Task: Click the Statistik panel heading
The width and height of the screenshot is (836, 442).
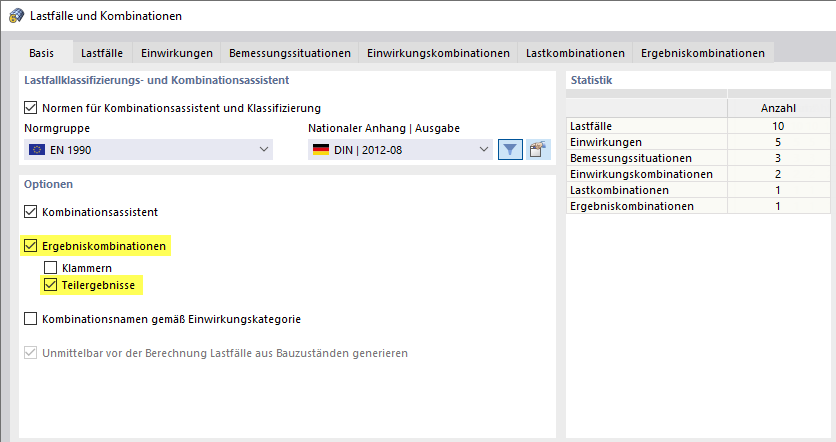Action: 591,80
